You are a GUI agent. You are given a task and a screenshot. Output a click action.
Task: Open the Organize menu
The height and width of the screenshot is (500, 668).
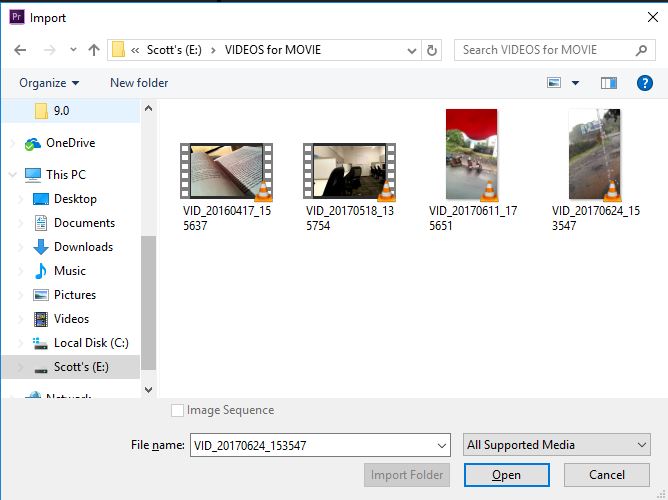click(x=49, y=83)
